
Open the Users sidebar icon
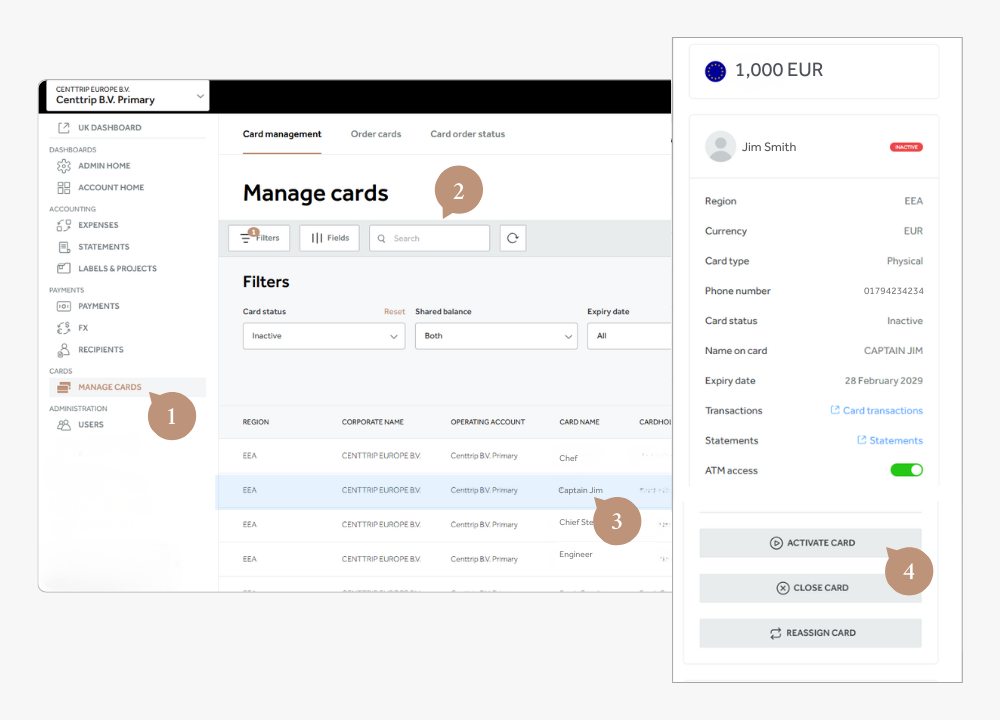click(x=64, y=425)
